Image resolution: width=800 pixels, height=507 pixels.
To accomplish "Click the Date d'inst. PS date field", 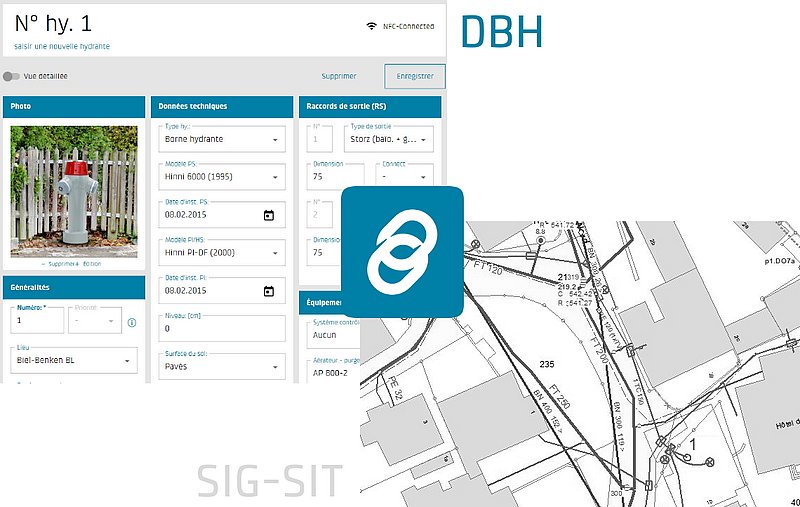I will 222,215.
